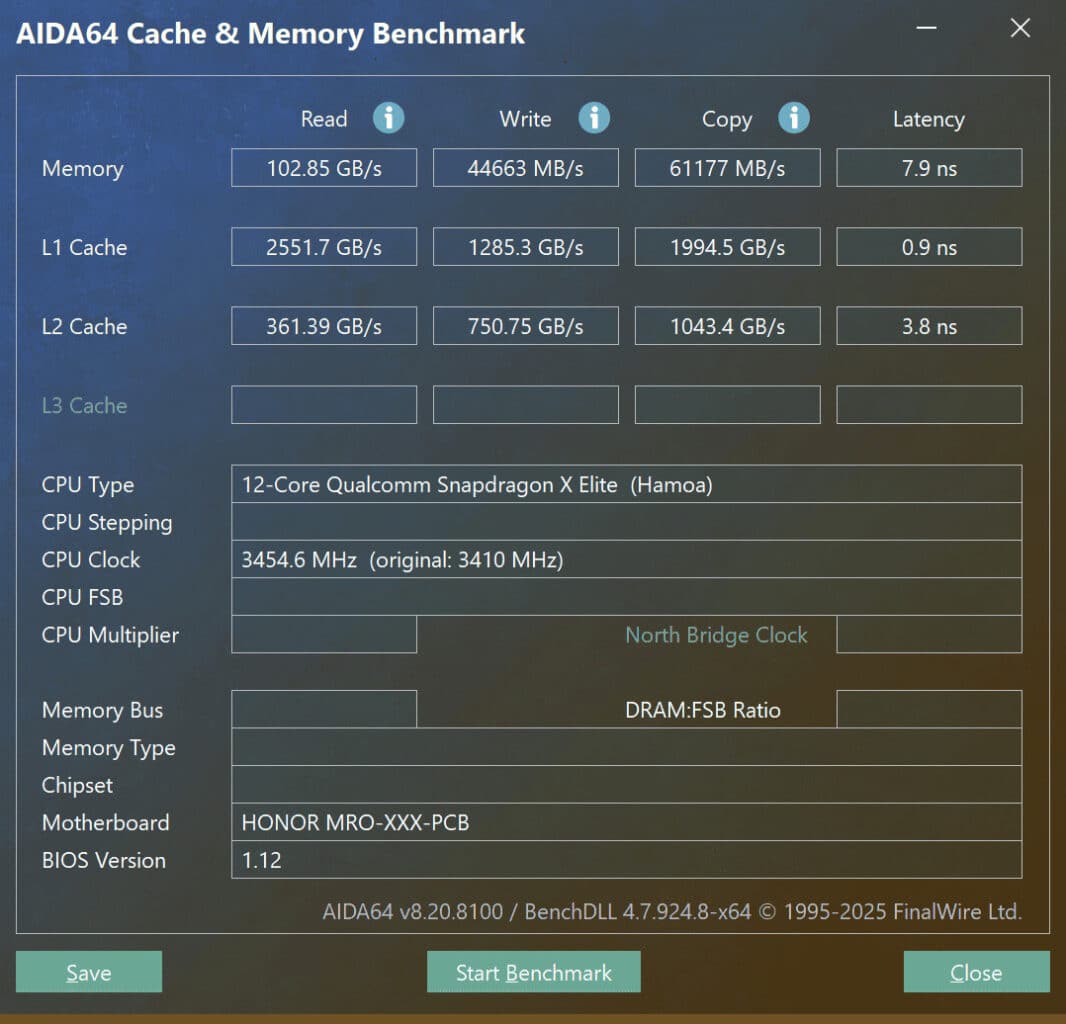Click the L2 Cache Copy value 1043.4 GB/s
1066x1024 pixels.
[727, 325]
